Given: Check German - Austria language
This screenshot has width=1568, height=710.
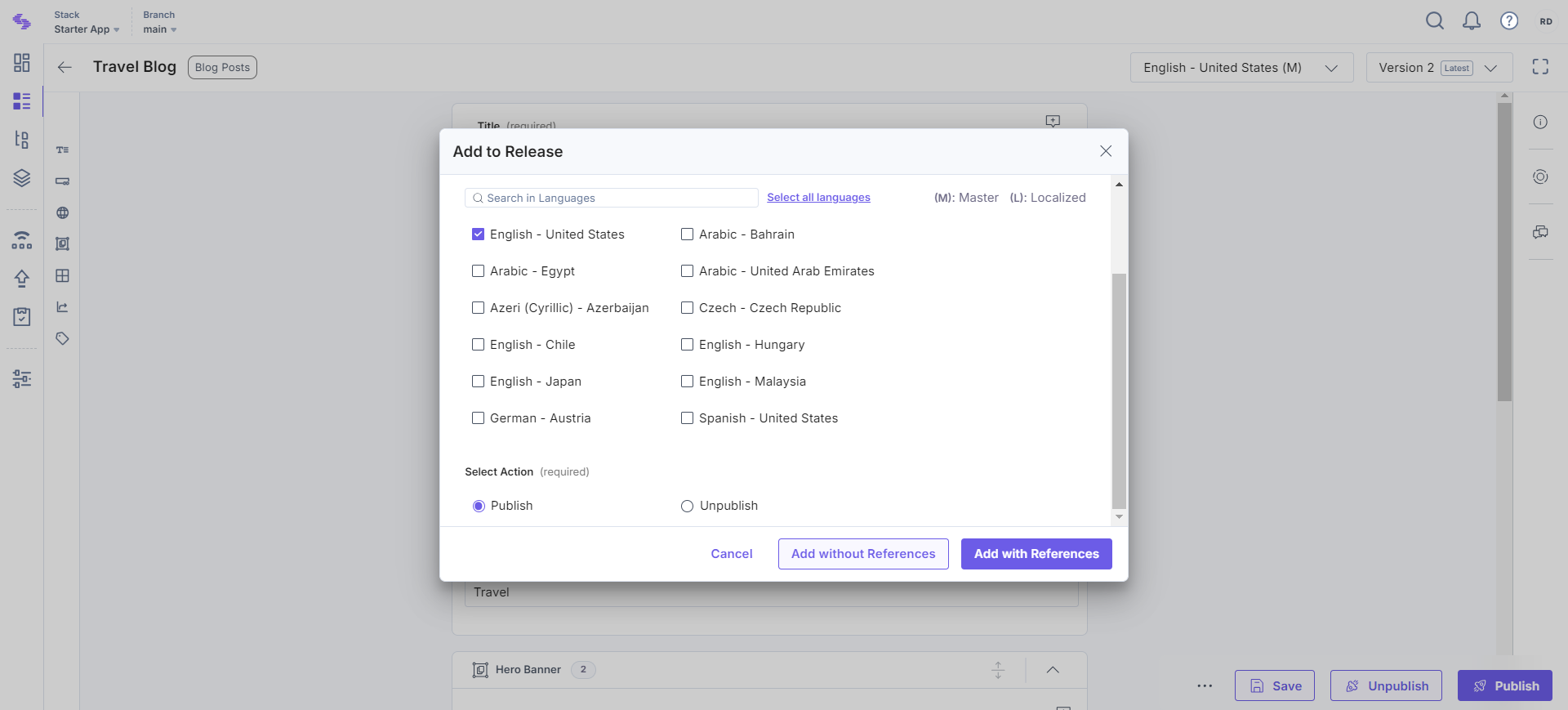Looking at the screenshot, I should pyautogui.click(x=479, y=418).
